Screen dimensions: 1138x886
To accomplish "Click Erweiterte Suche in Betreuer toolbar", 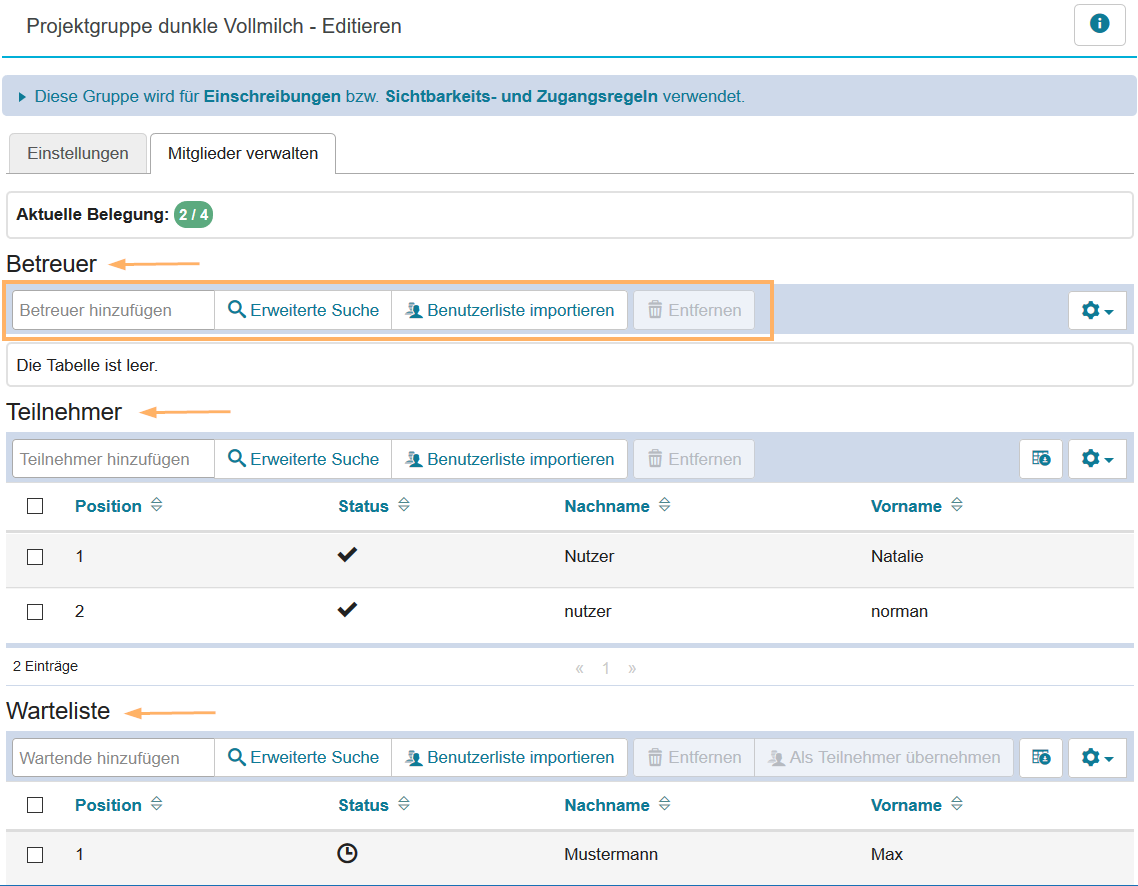I will pos(303,310).
